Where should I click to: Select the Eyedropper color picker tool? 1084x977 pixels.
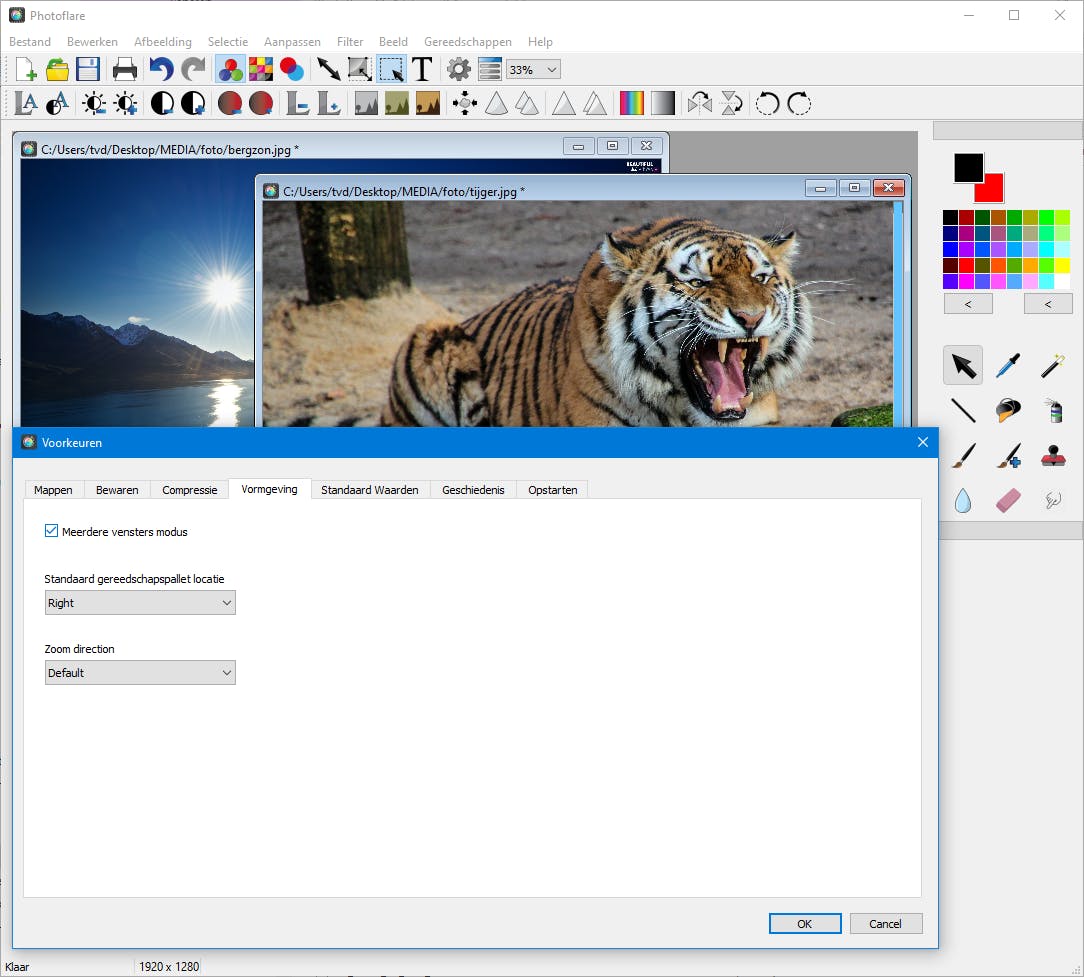pos(1008,366)
